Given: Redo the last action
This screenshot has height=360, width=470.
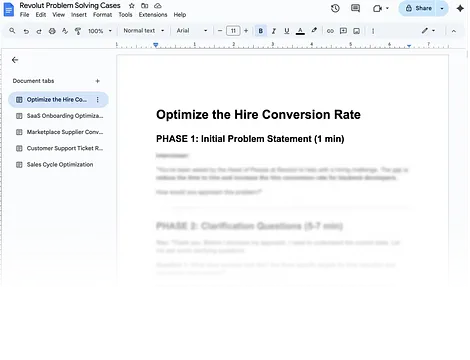Looking at the screenshot, I should [x=39, y=31].
